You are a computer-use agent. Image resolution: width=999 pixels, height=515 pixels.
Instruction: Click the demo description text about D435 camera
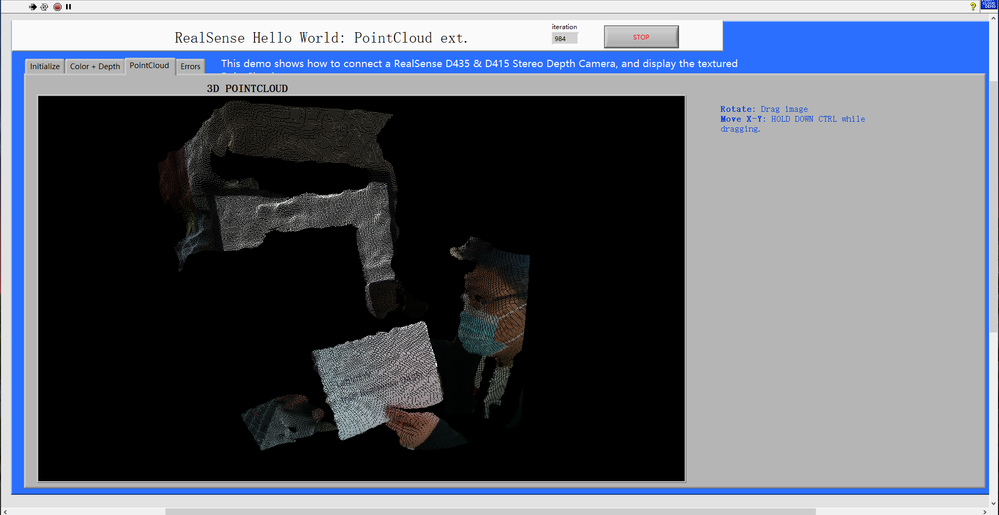point(479,64)
